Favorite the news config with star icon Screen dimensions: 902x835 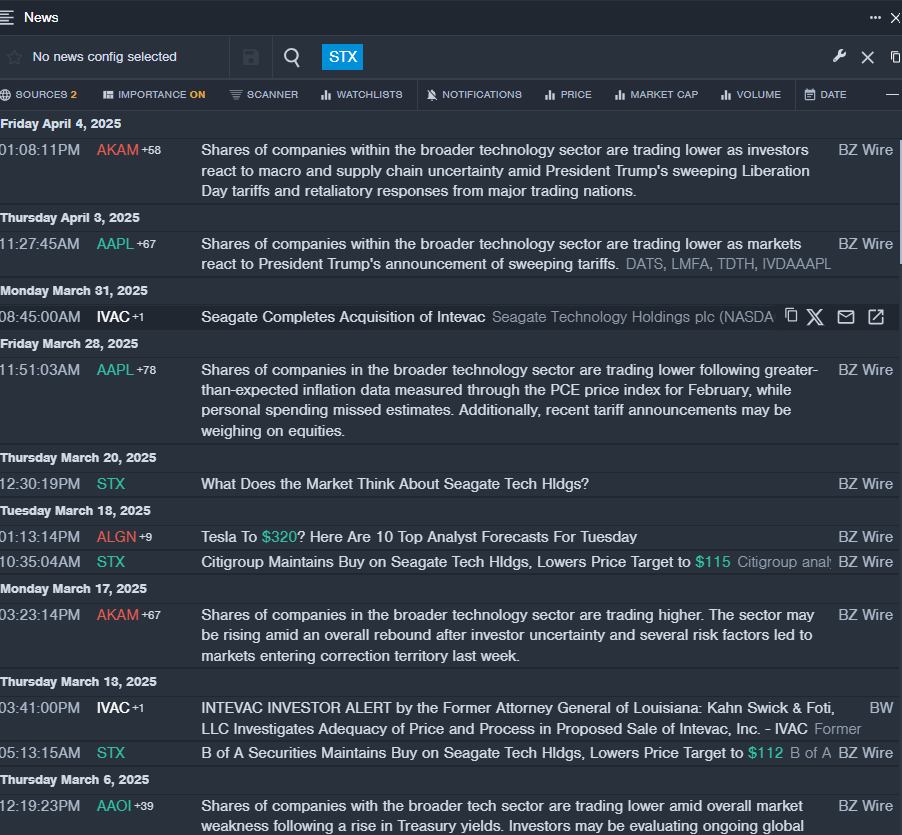click(14, 57)
